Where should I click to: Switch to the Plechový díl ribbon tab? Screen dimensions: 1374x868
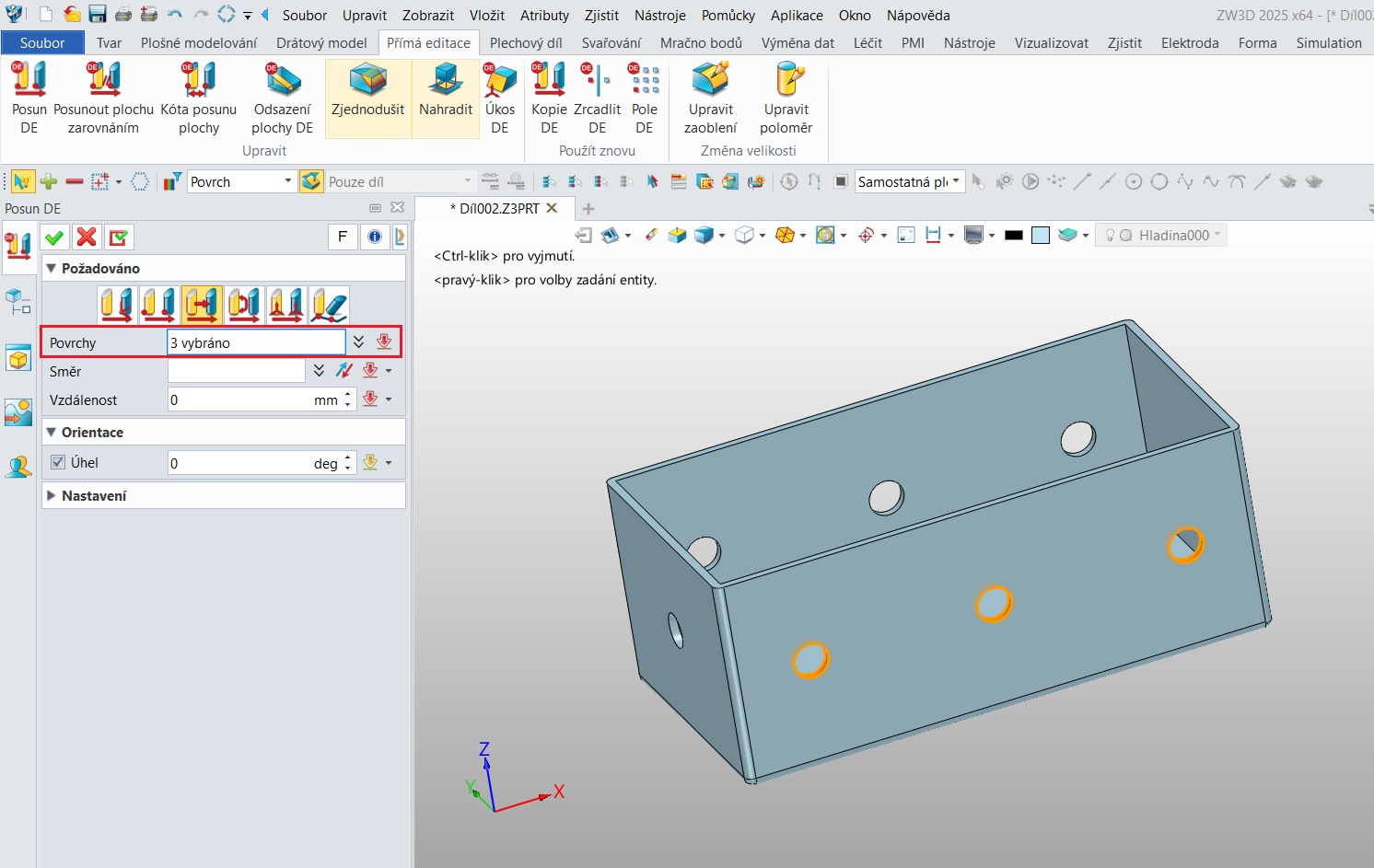pos(526,43)
